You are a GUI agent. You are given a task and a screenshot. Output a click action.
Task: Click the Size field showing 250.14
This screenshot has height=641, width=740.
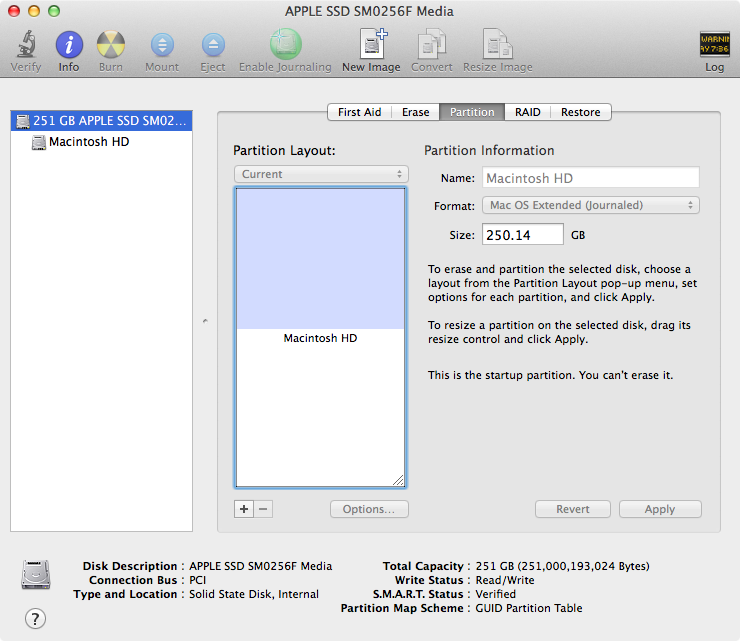(522, 235)
